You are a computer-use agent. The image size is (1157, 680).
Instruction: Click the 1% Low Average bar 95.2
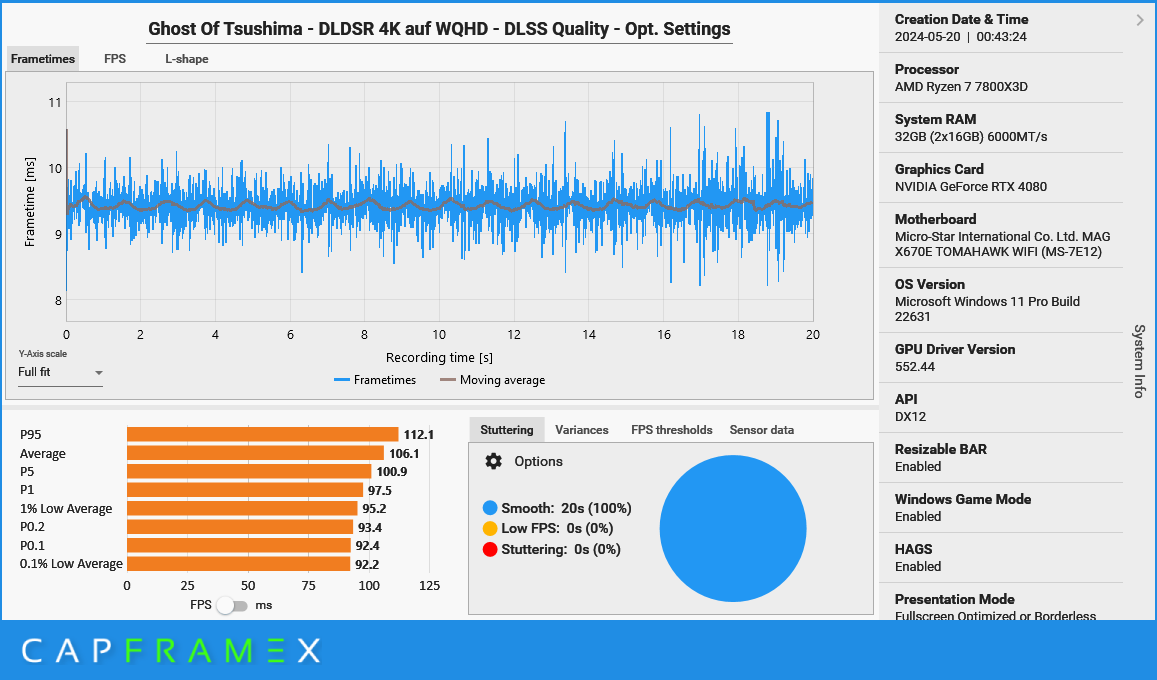(x=242, y=509)
